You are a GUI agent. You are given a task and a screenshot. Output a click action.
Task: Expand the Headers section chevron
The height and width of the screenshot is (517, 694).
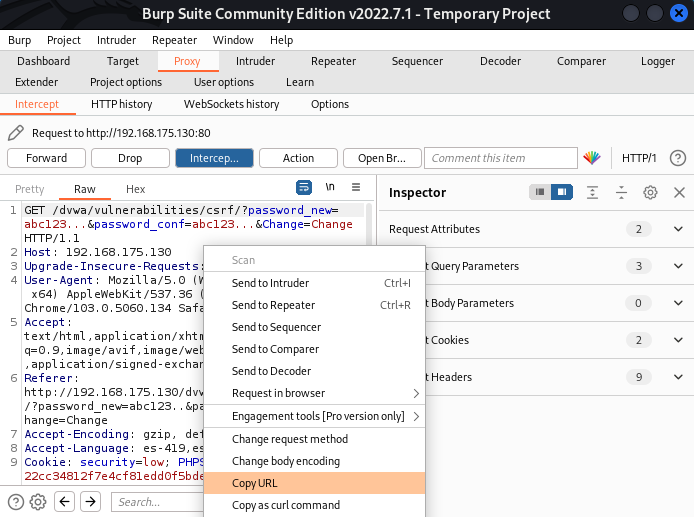(x=678, y=377)
